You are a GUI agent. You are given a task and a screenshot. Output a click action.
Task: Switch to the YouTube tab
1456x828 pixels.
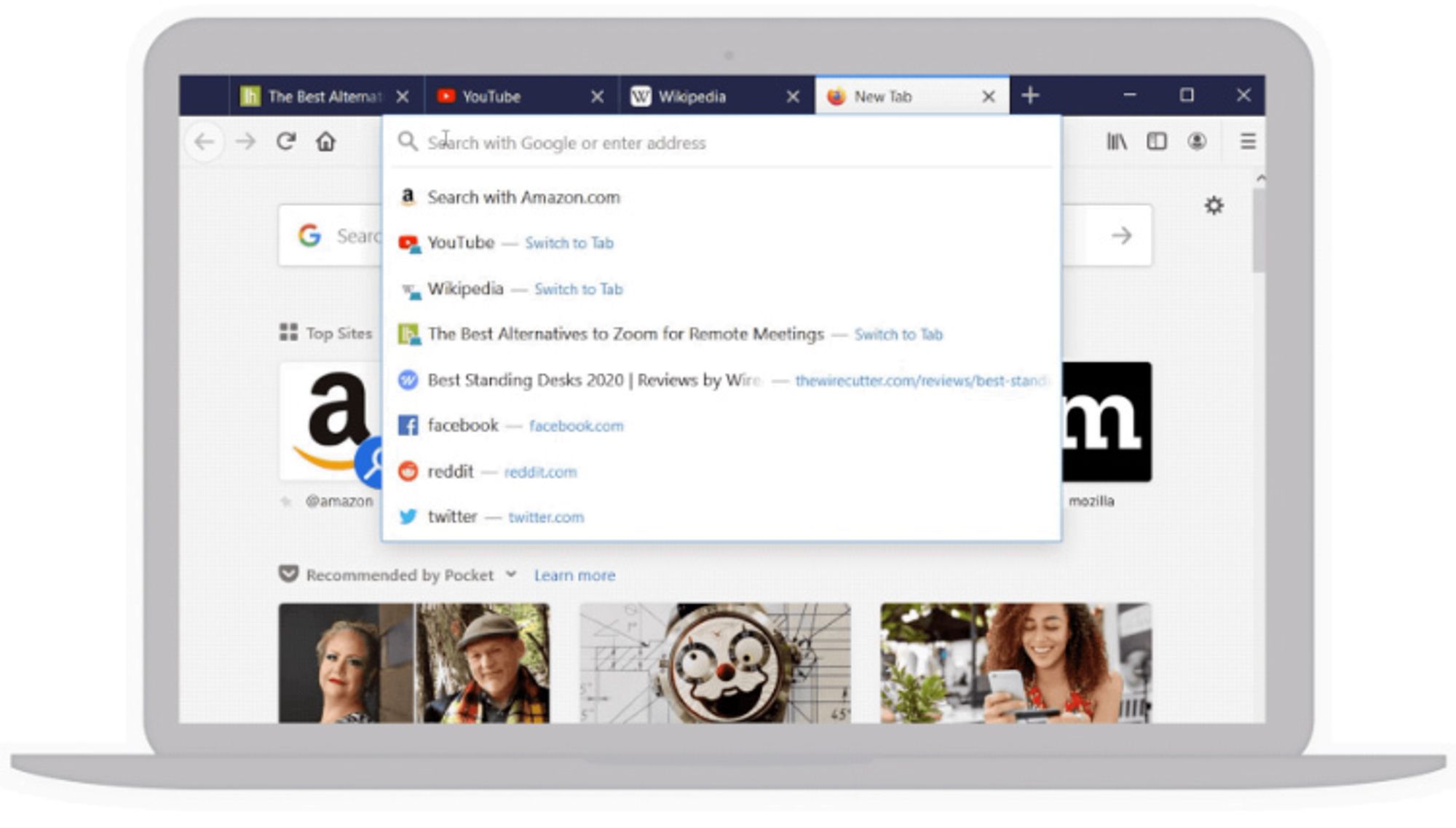tap(522, 96)
